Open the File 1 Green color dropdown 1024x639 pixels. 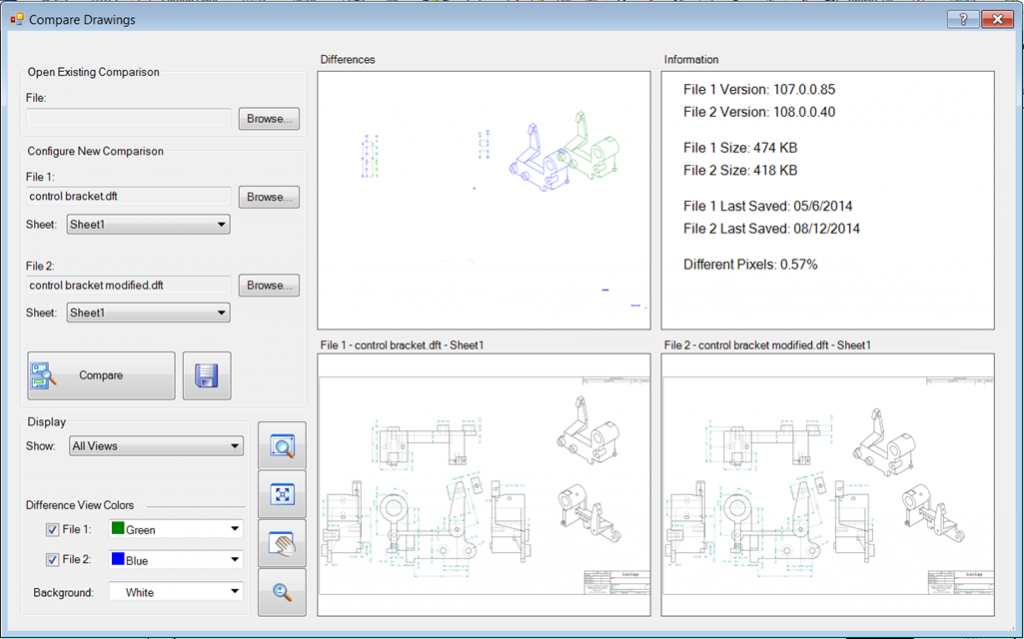(176, 529)
